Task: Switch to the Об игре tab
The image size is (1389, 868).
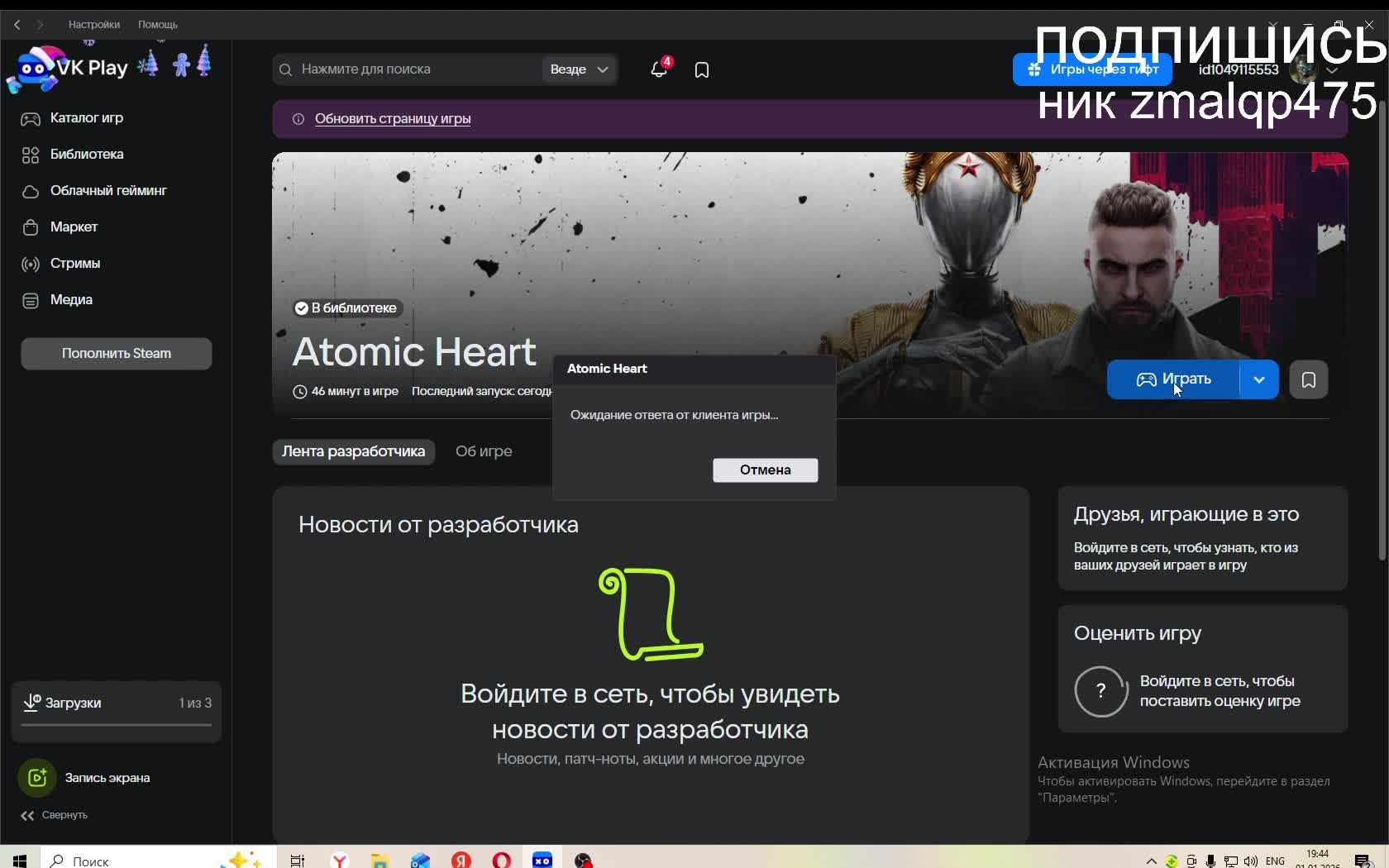Action: pos(484,451)
